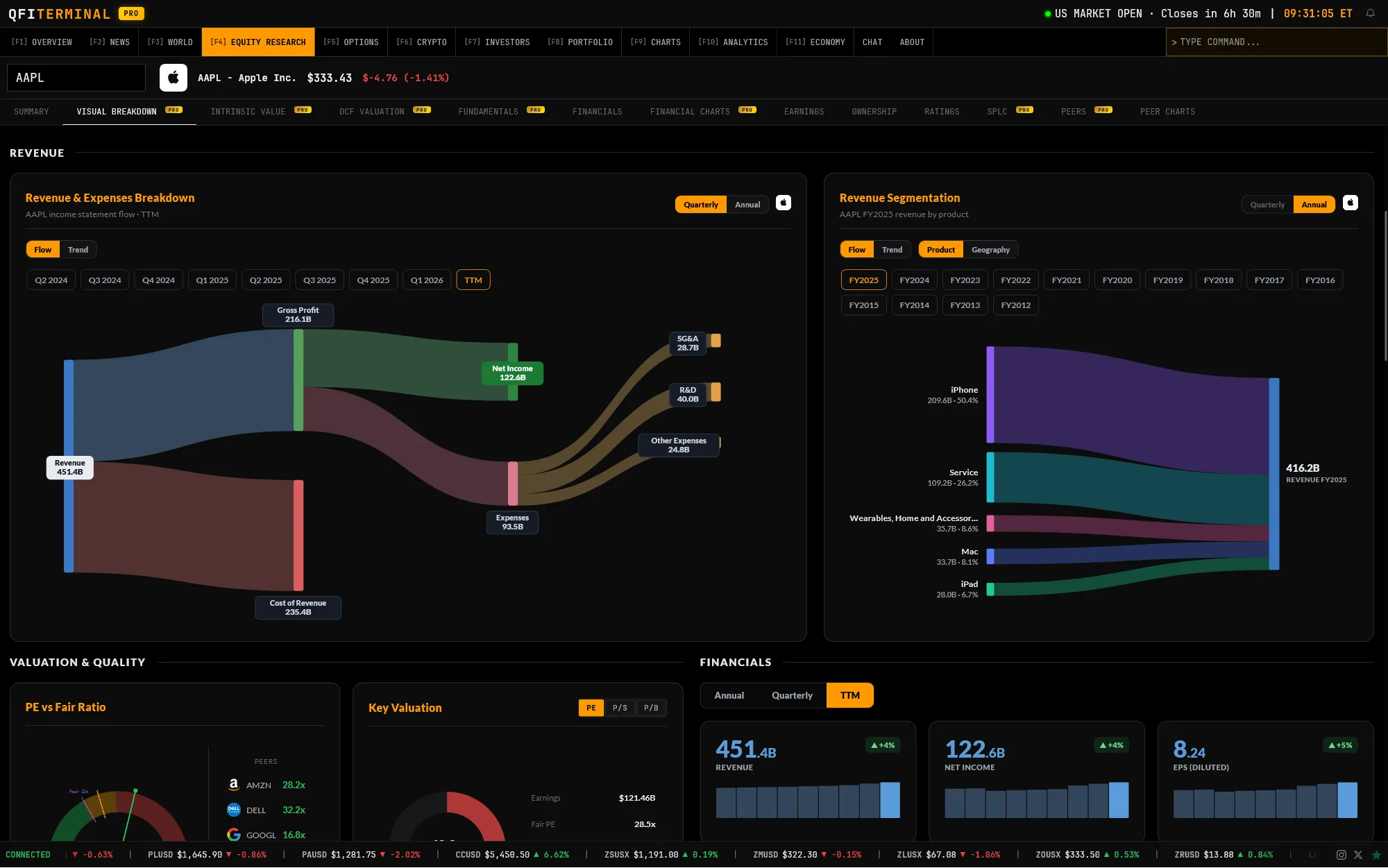Select the TTM chip in Revenue & Expenses
This screenshot has width=1388, height=868.
473,280
